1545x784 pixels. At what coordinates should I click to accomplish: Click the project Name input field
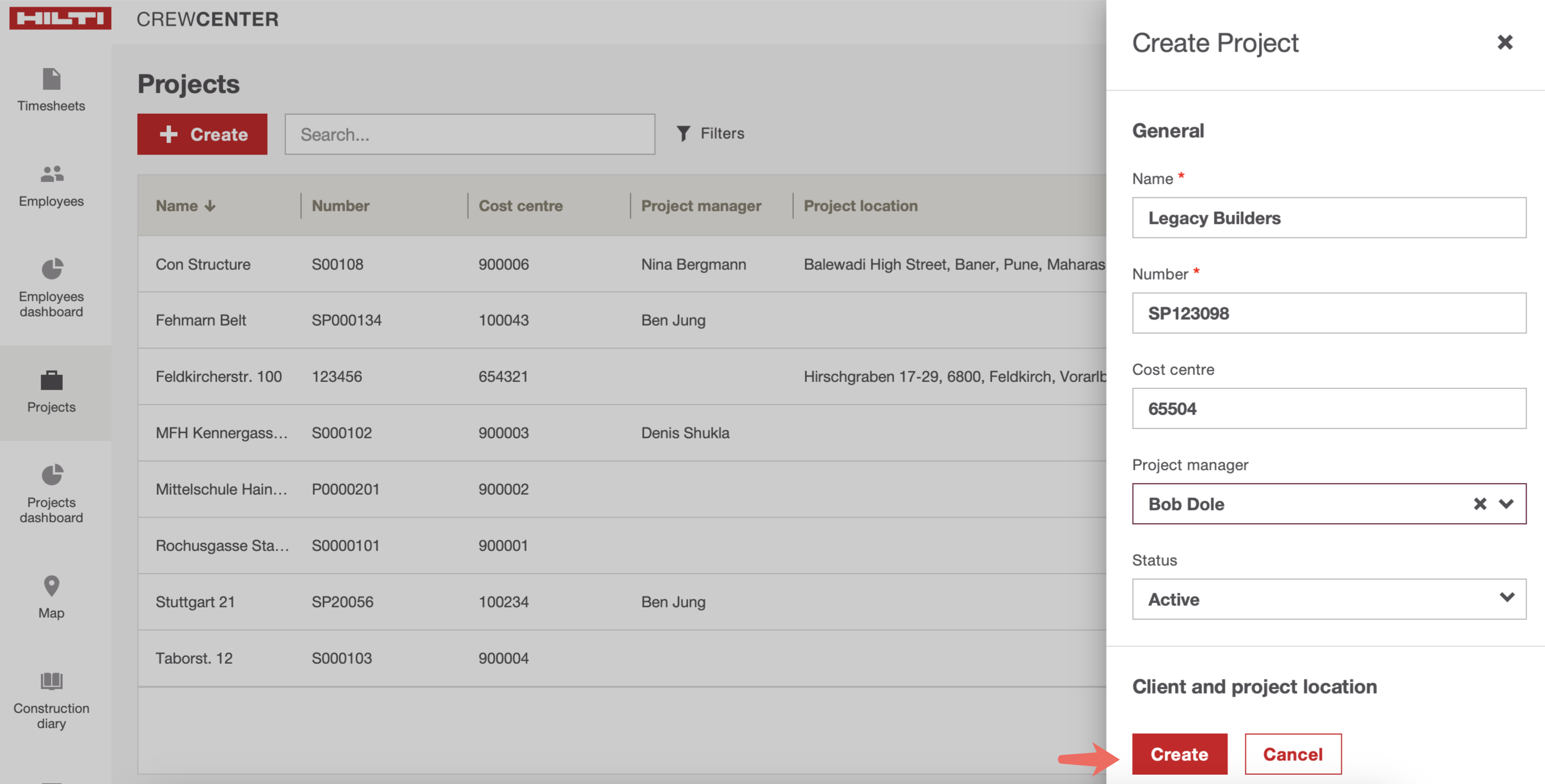coord(1328,218)
